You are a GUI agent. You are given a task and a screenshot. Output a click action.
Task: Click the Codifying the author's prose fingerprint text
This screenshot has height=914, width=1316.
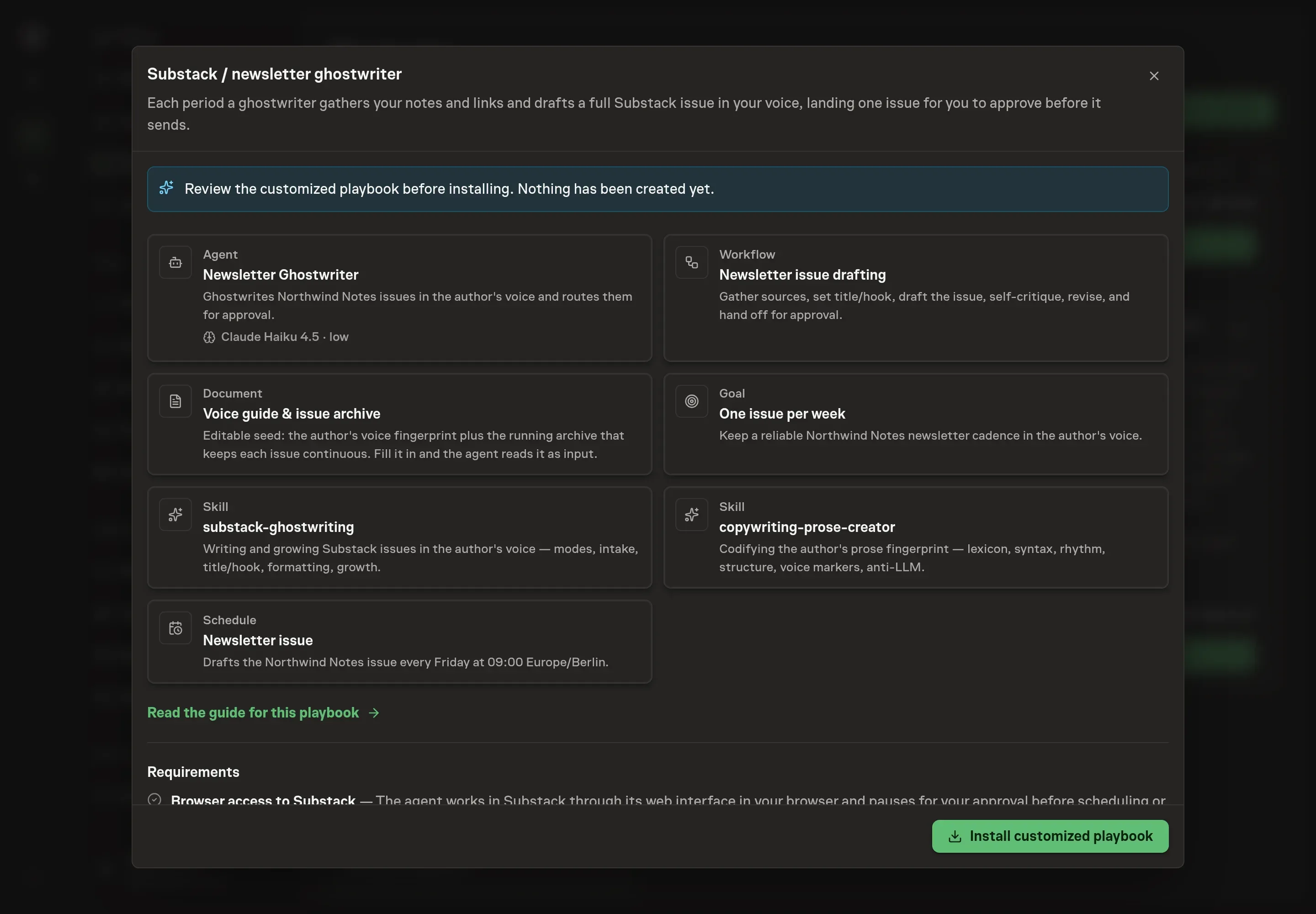912,558
